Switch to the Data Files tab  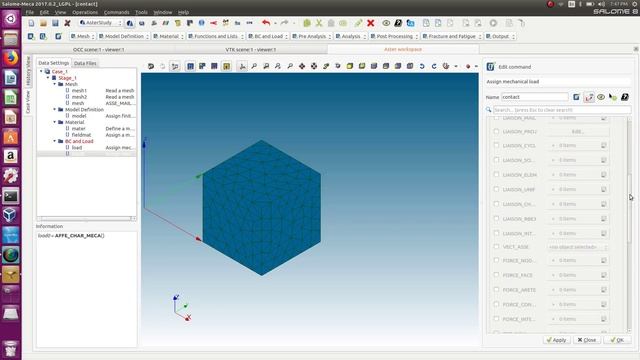coord(85,63)
